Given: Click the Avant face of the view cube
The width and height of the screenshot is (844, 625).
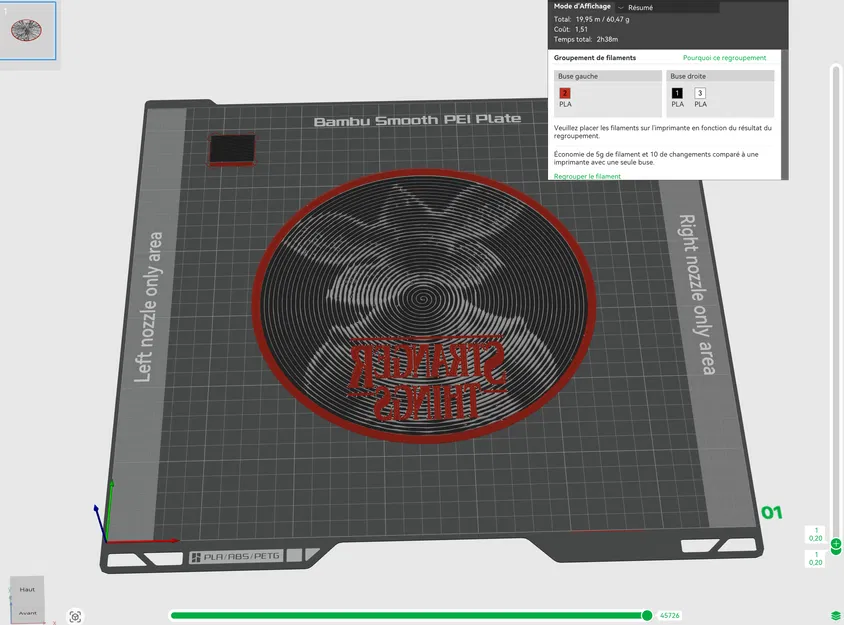Looking at the screenshot, I should pos(27,613).
